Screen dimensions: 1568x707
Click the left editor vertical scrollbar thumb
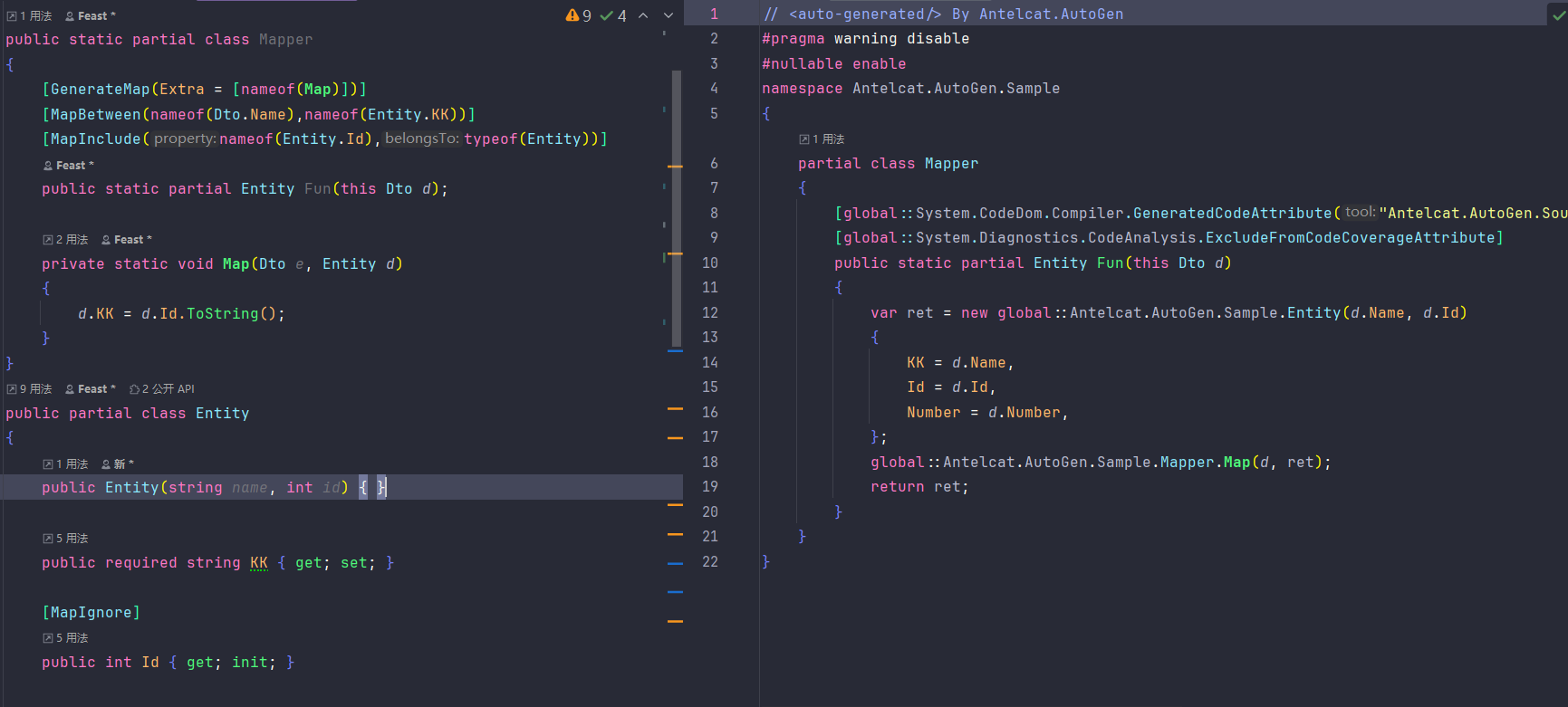point(677,209)
